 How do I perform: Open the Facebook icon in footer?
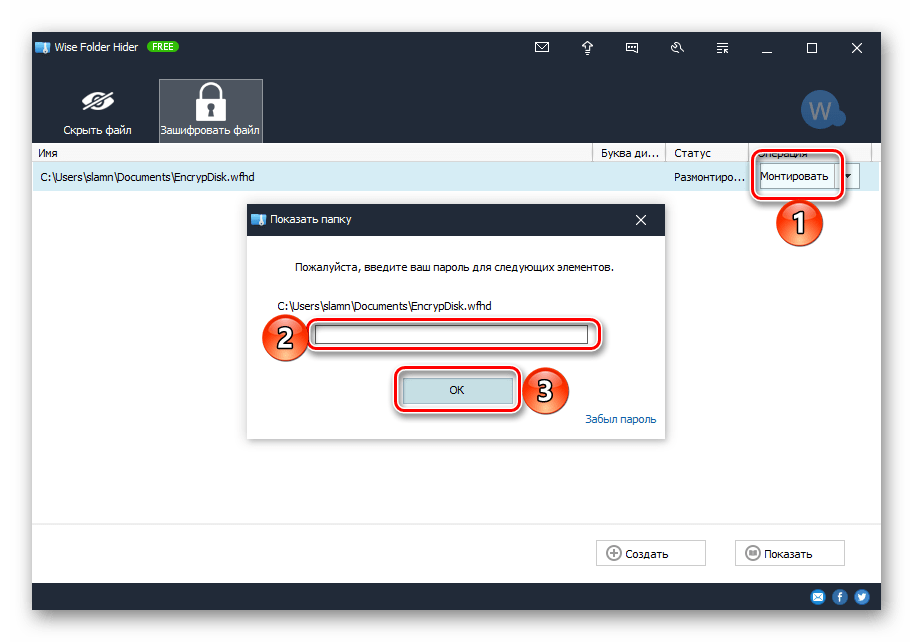[840, 597]
